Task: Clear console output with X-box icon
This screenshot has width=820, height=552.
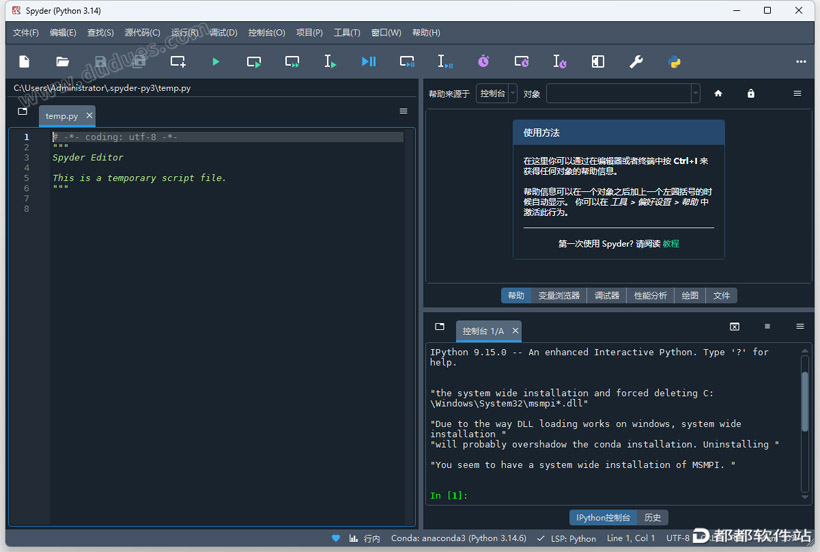Action: point(735,327)
